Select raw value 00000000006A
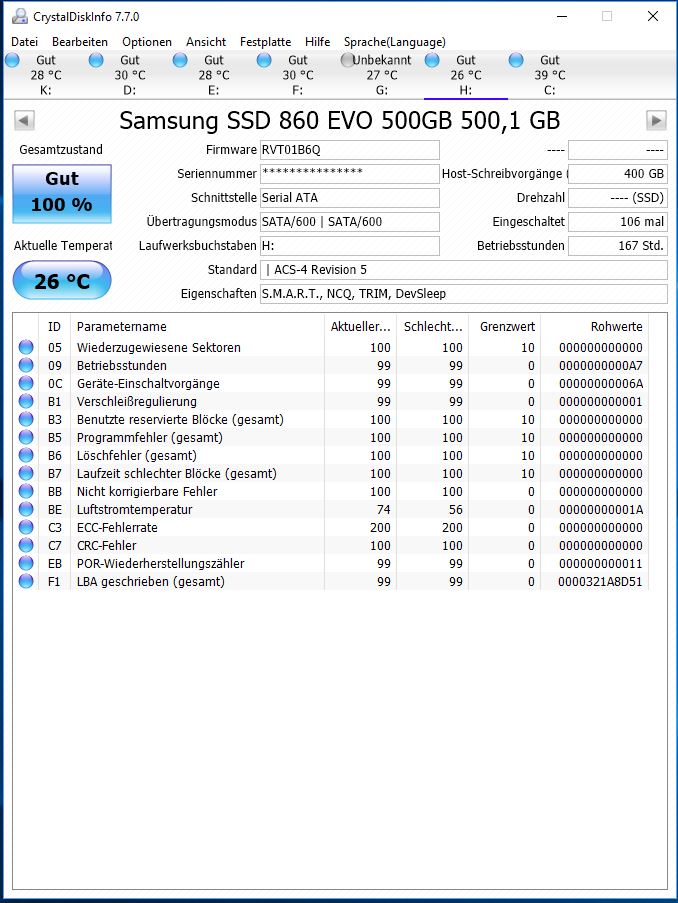 tap(600, 384)
